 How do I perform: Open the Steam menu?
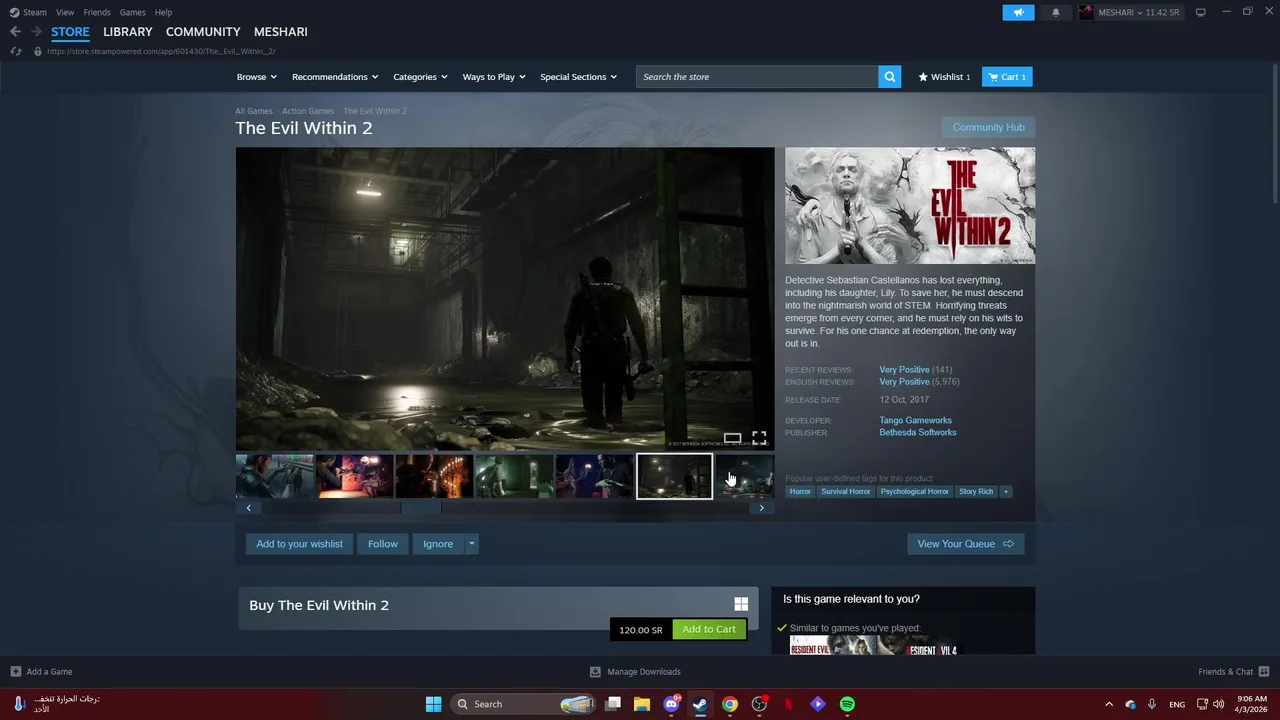(28, 12)
